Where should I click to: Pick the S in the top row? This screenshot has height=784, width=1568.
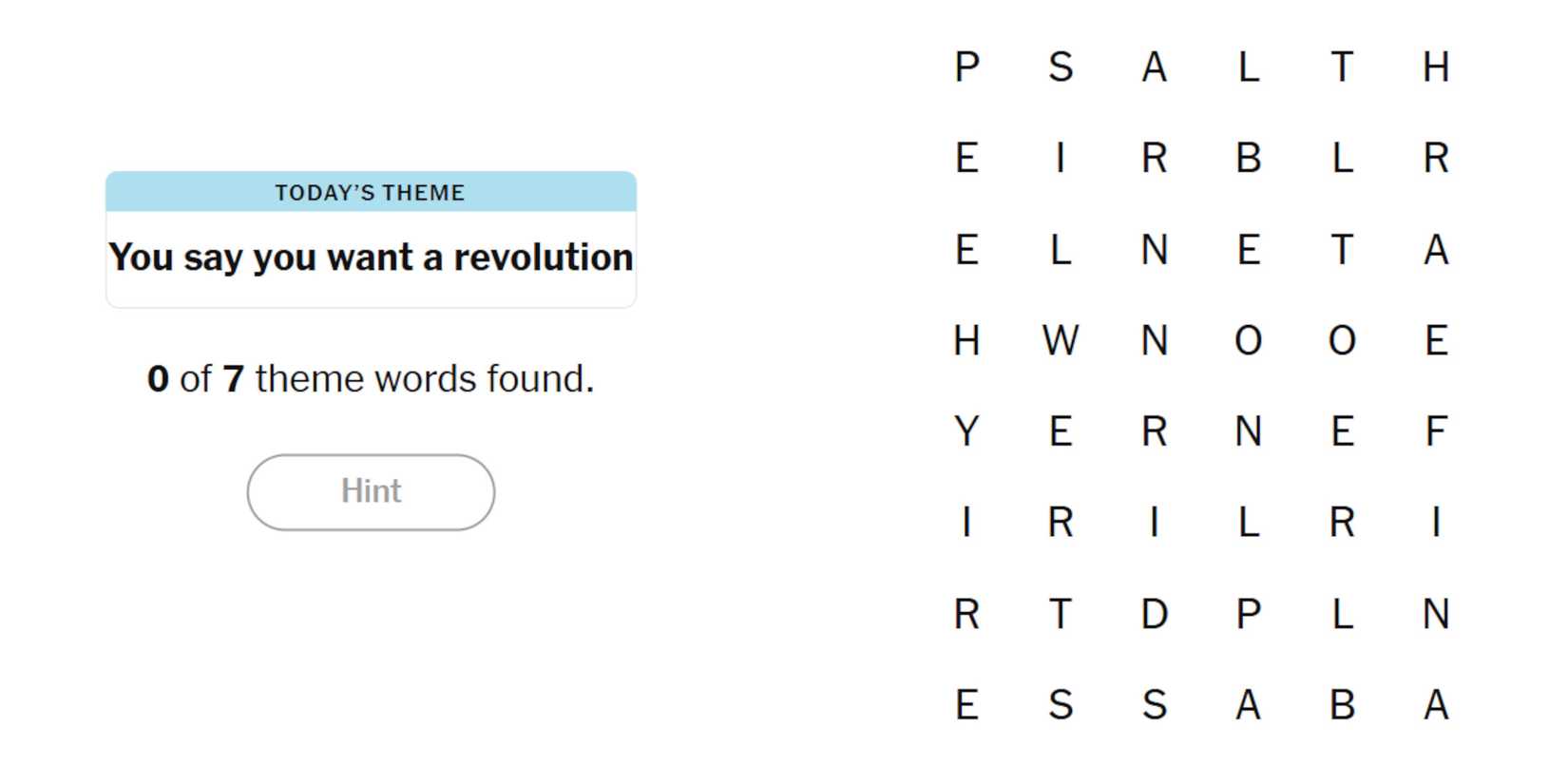click(1061, 67)
